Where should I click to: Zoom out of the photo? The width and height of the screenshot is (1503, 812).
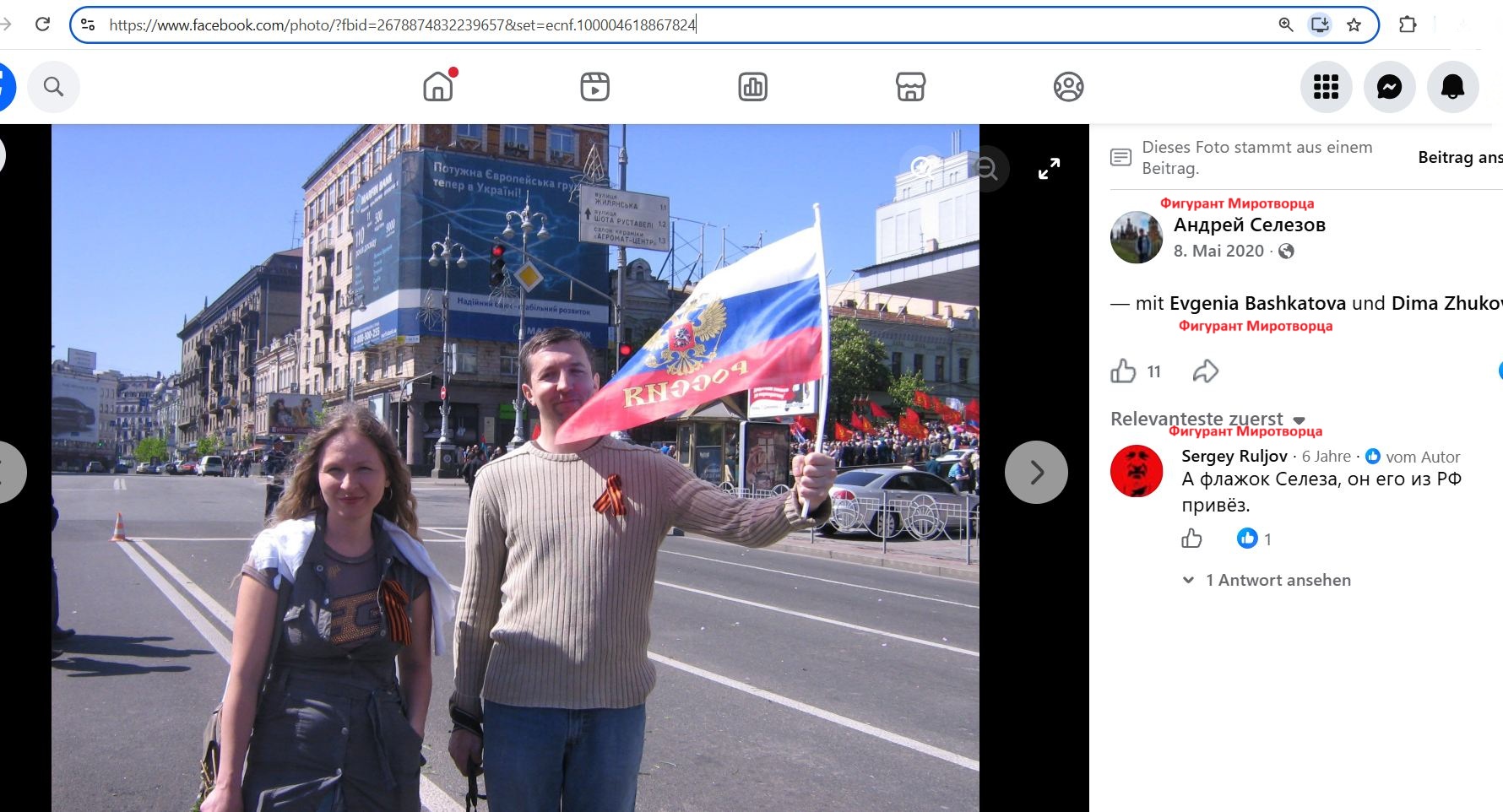click(x=985, y=169)
